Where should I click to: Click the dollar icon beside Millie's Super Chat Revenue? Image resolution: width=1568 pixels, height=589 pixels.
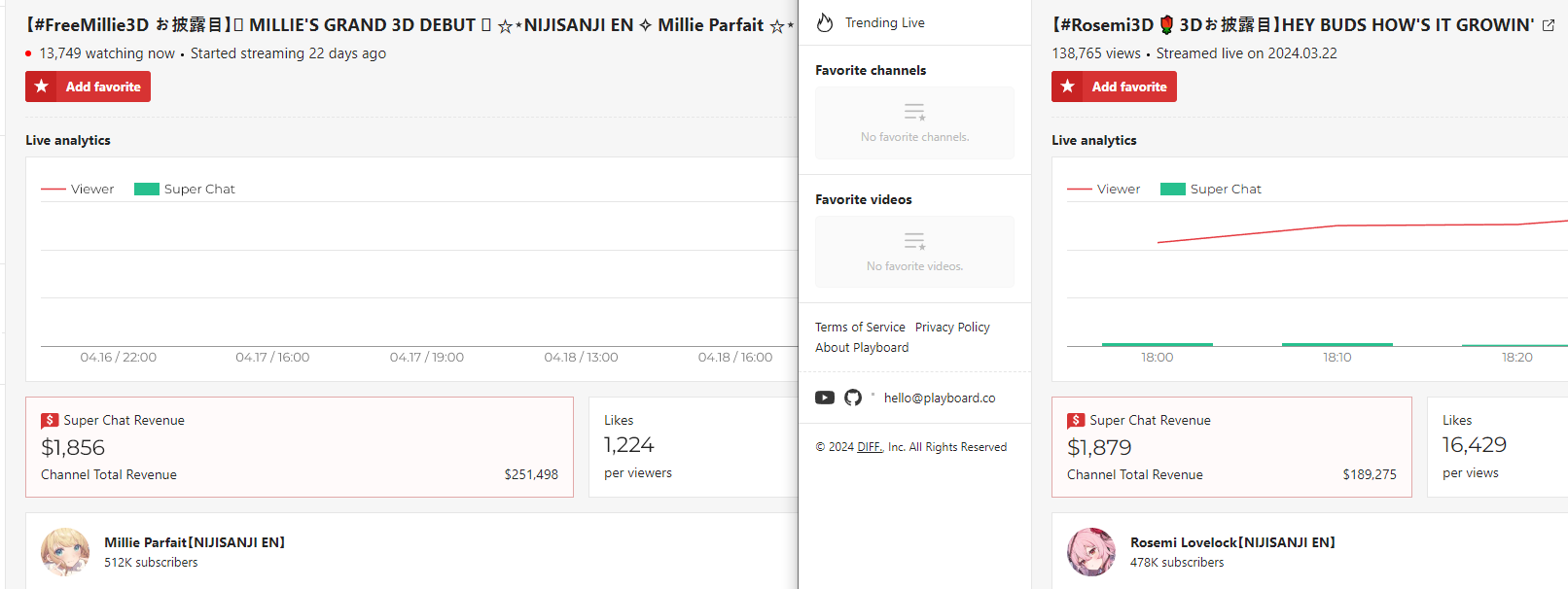click(50, 421)
